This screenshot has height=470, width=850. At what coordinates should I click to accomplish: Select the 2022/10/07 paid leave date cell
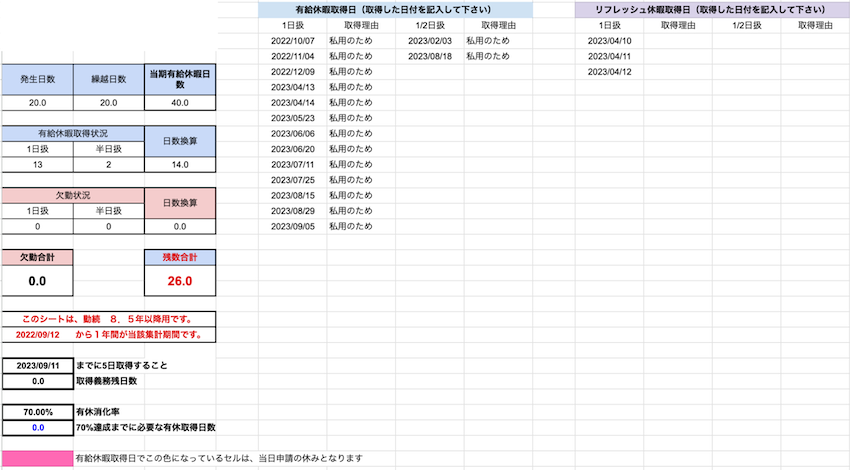pyautogui.click(x=293, y=41)
